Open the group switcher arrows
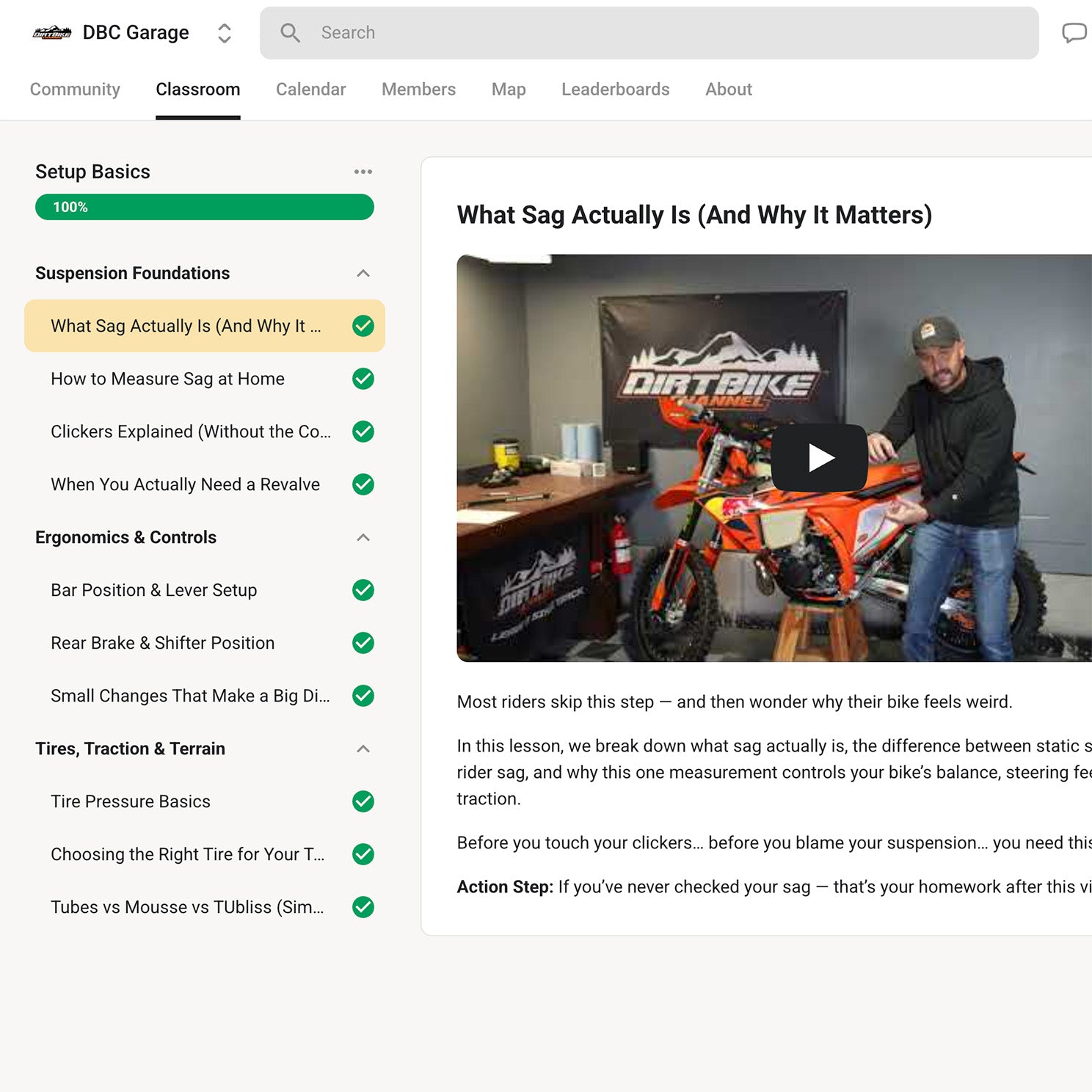This screenshot has width=1092, height=1092. pyautogui.click(x=225, y=33)
